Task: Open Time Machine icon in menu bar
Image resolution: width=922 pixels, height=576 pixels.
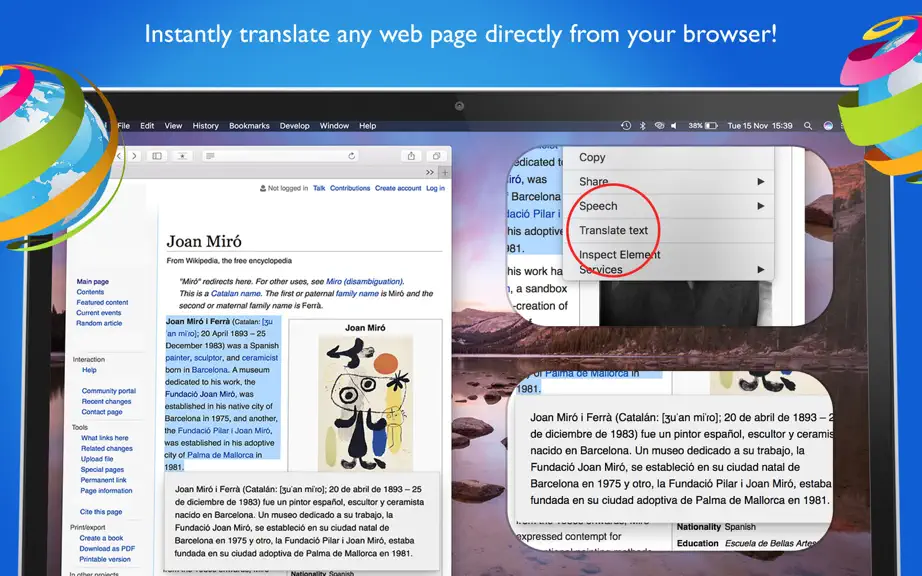Action: pos(626,126)
